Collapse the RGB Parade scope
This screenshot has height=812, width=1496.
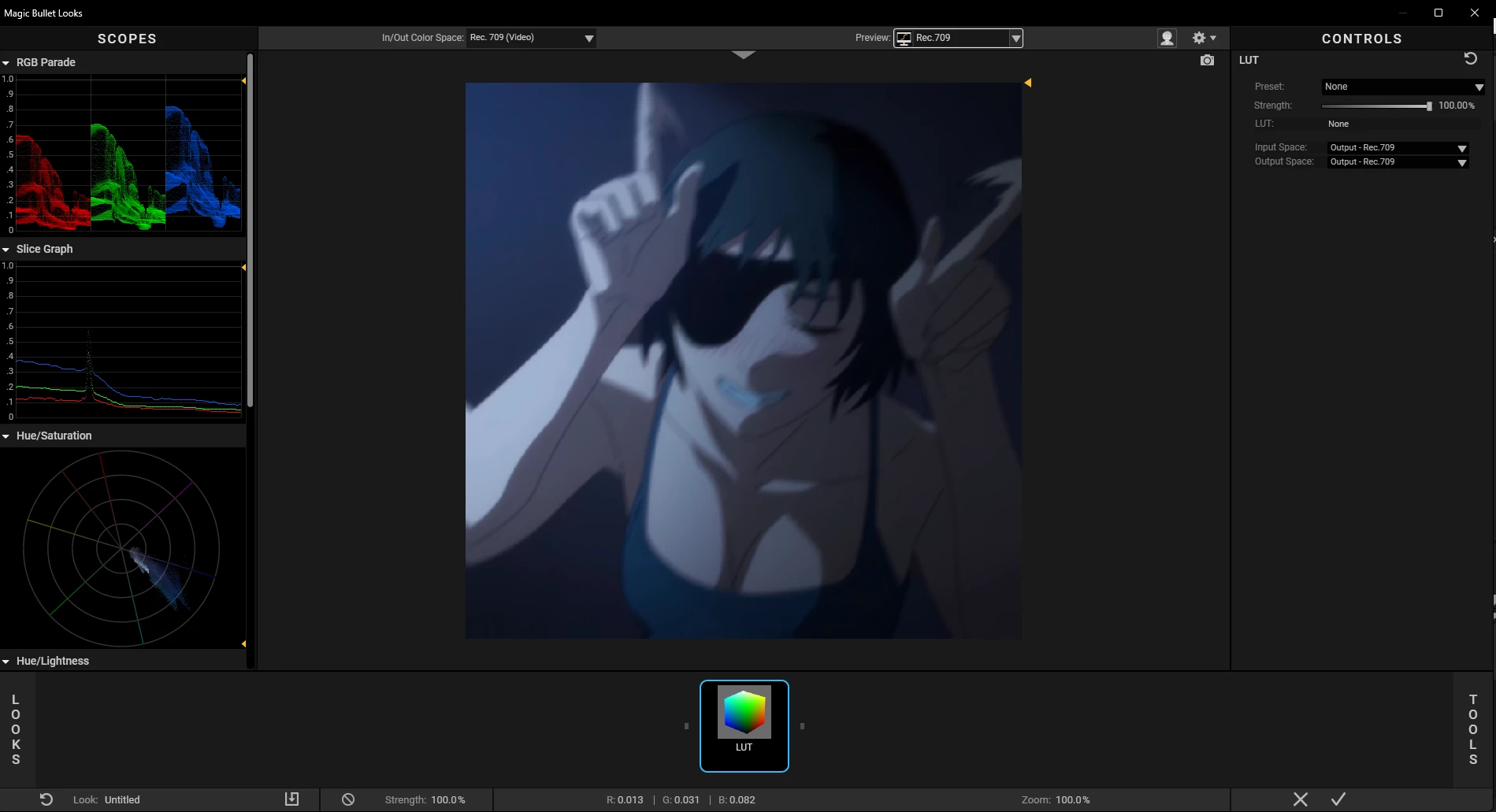(6, 63)
